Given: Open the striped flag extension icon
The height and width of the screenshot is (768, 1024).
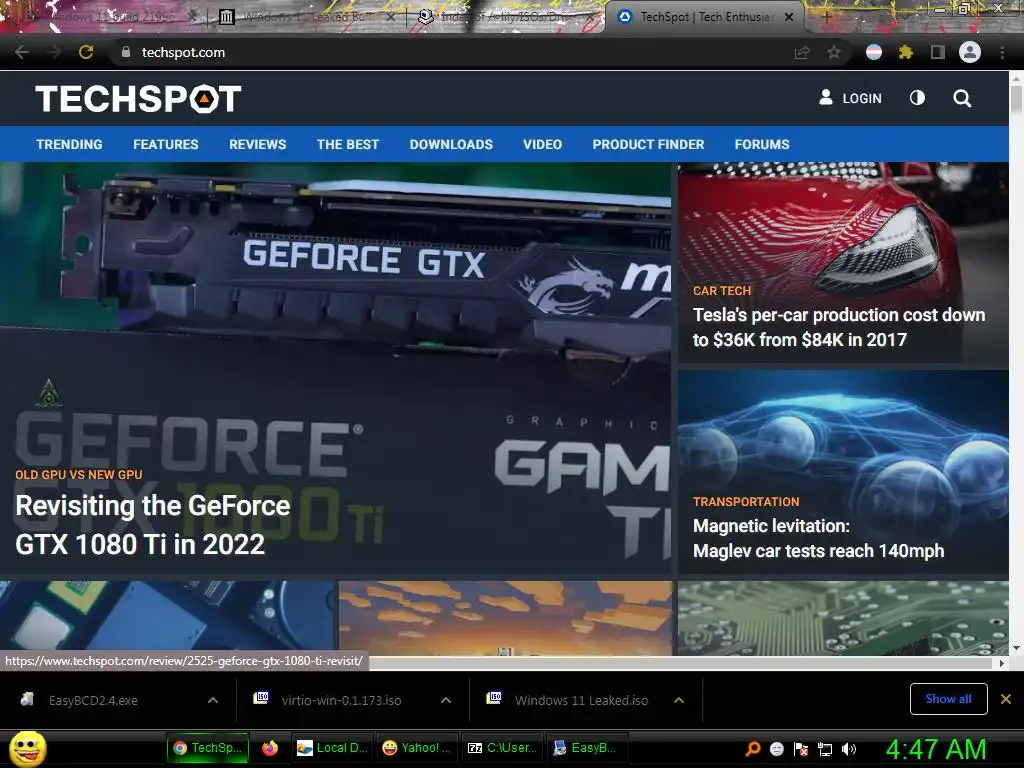Looking at the screenshot, I should [874, 52].
